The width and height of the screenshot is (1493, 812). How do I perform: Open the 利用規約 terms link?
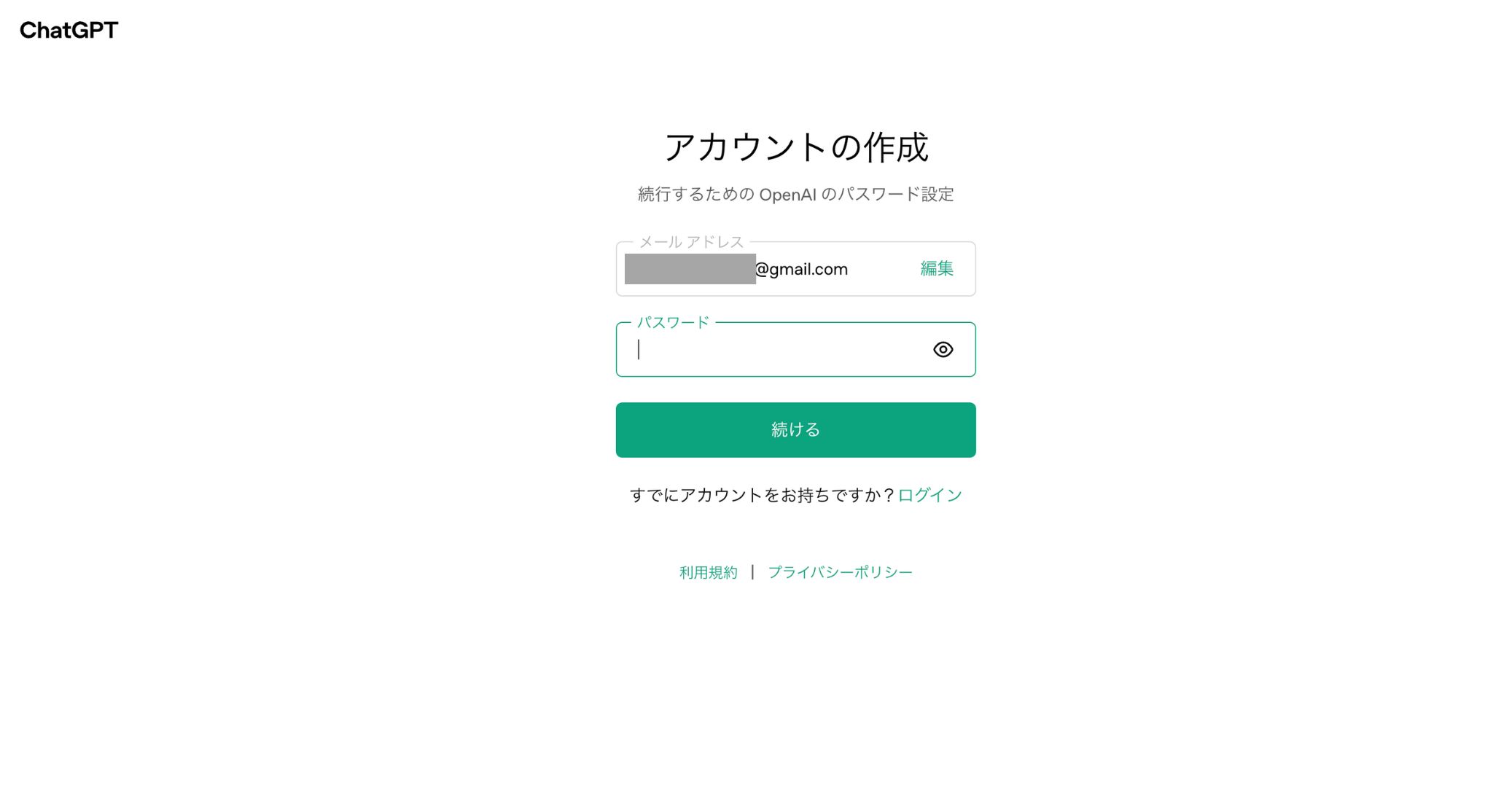pos(708,573)
